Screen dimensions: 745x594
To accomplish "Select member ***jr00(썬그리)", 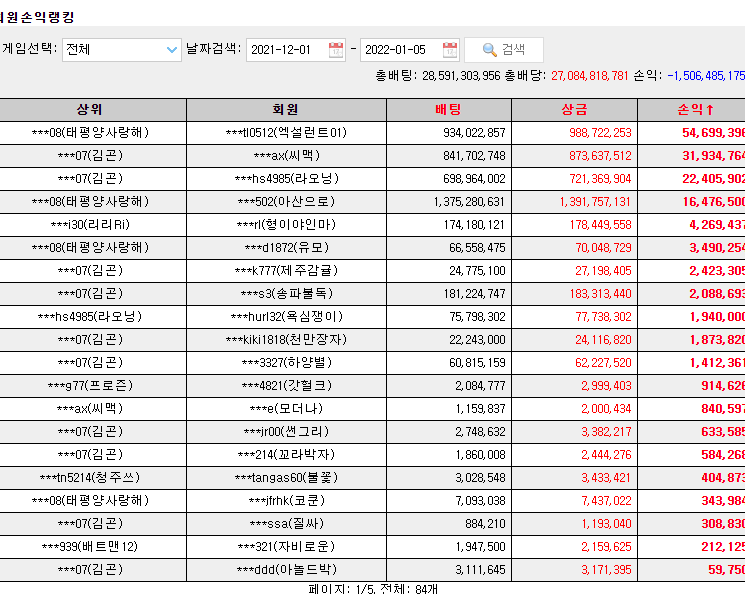I will point(286,431).
